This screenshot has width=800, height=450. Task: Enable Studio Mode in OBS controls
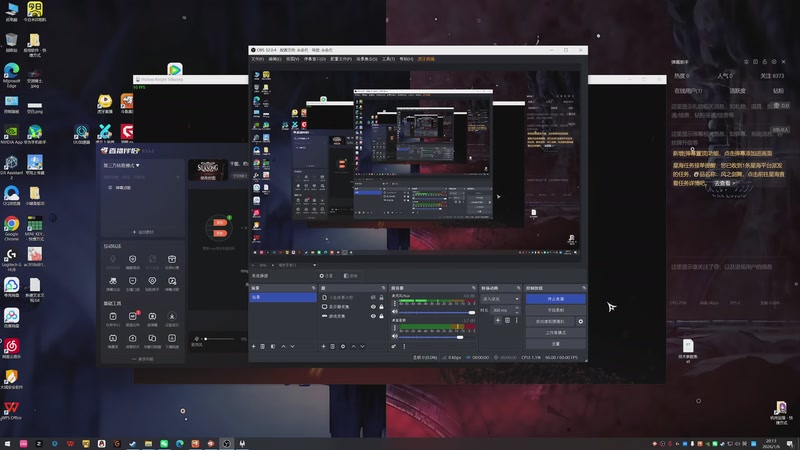[x=556, y=333]
